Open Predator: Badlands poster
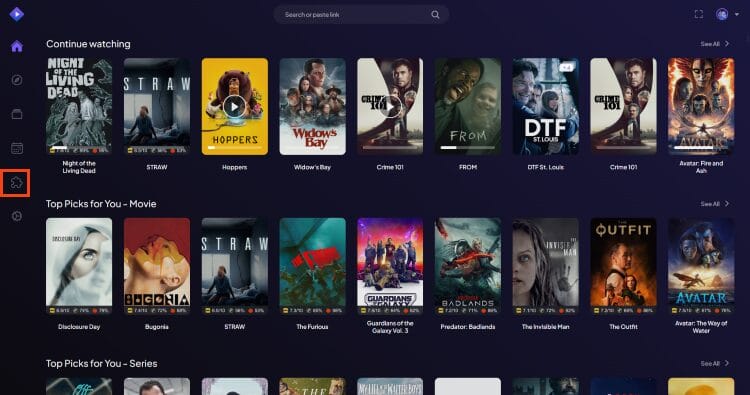The height and width of the screenshot is (395, 750). pyautogui.click(x=468, y=266)
